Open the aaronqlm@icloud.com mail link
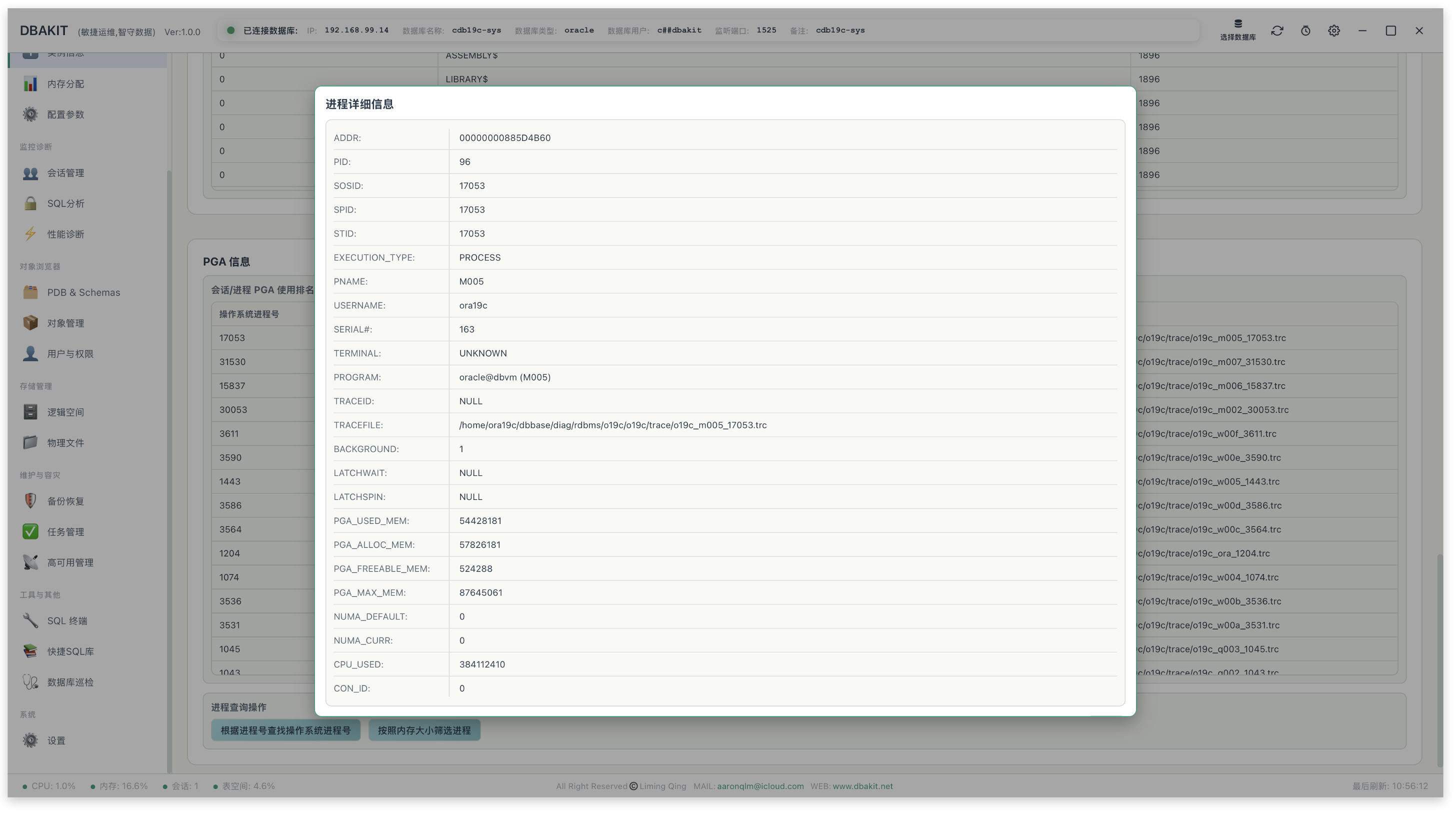Viewport: 1456px width, 819px height. click(760, 786)
